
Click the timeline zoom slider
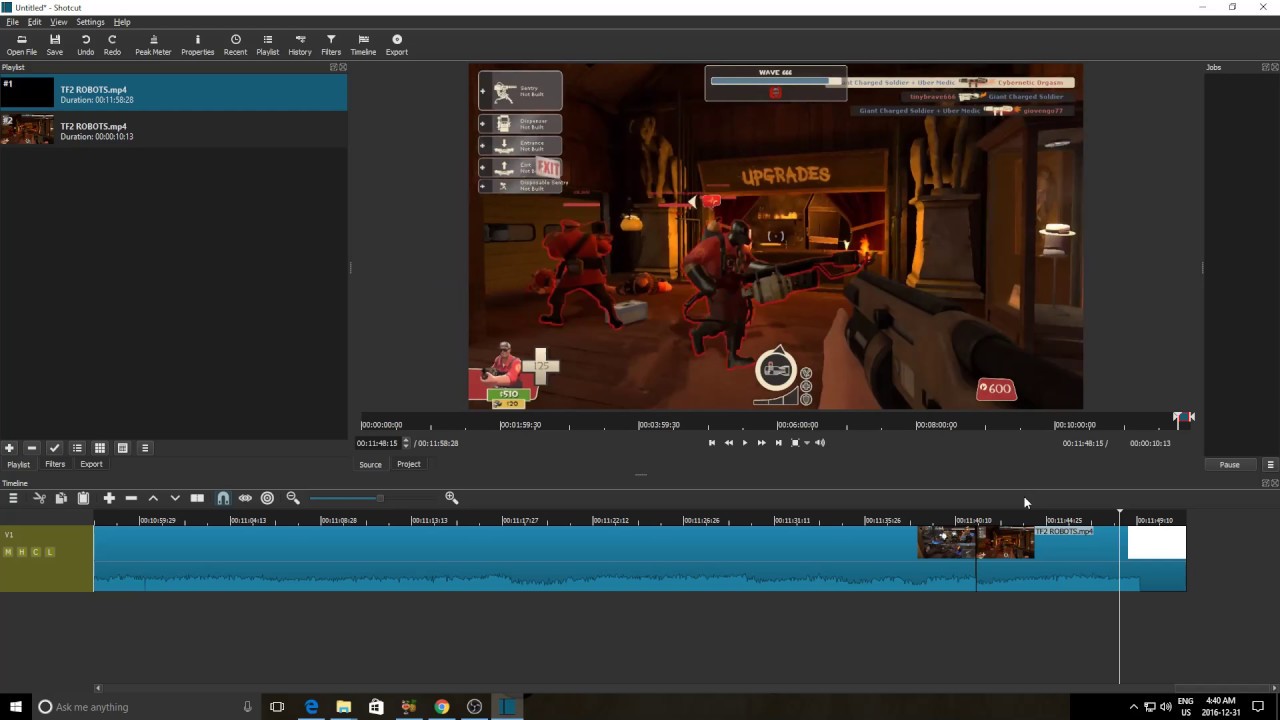[379, 498]
